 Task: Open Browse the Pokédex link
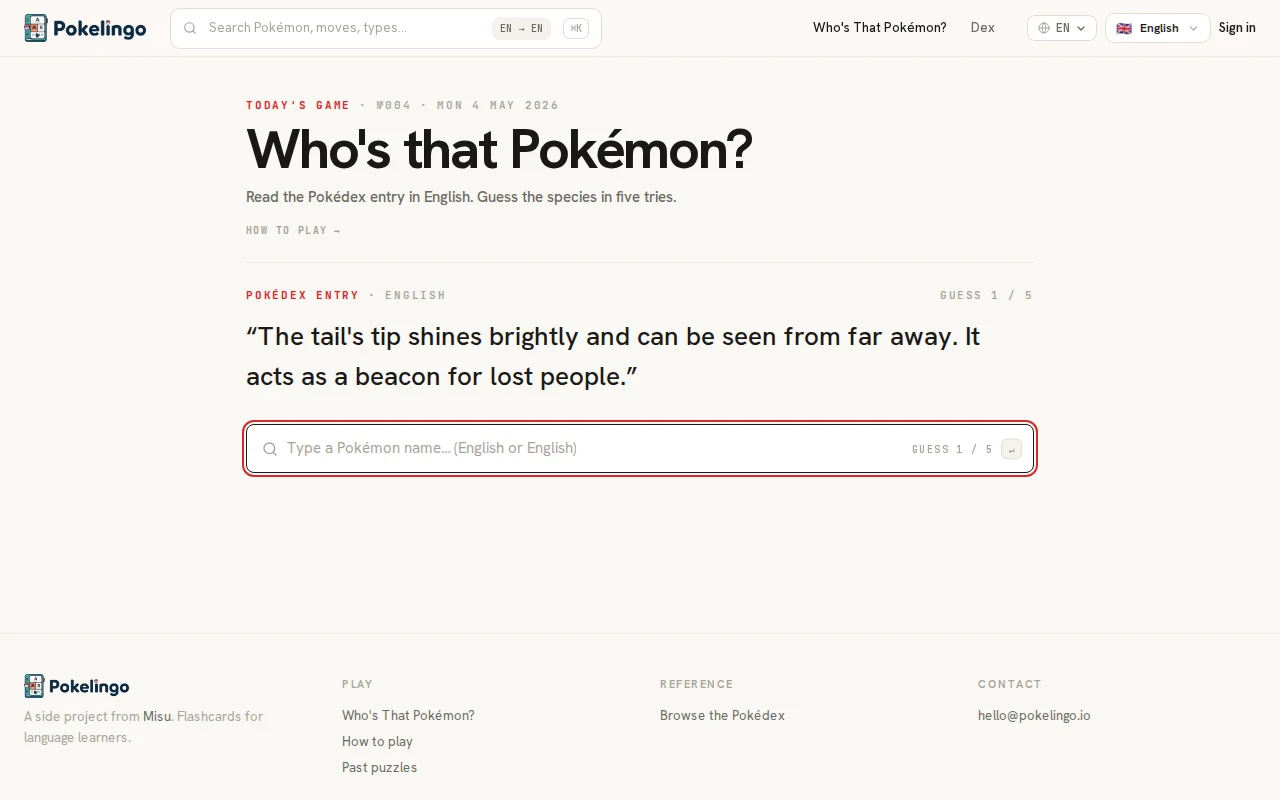click(722, 715)
